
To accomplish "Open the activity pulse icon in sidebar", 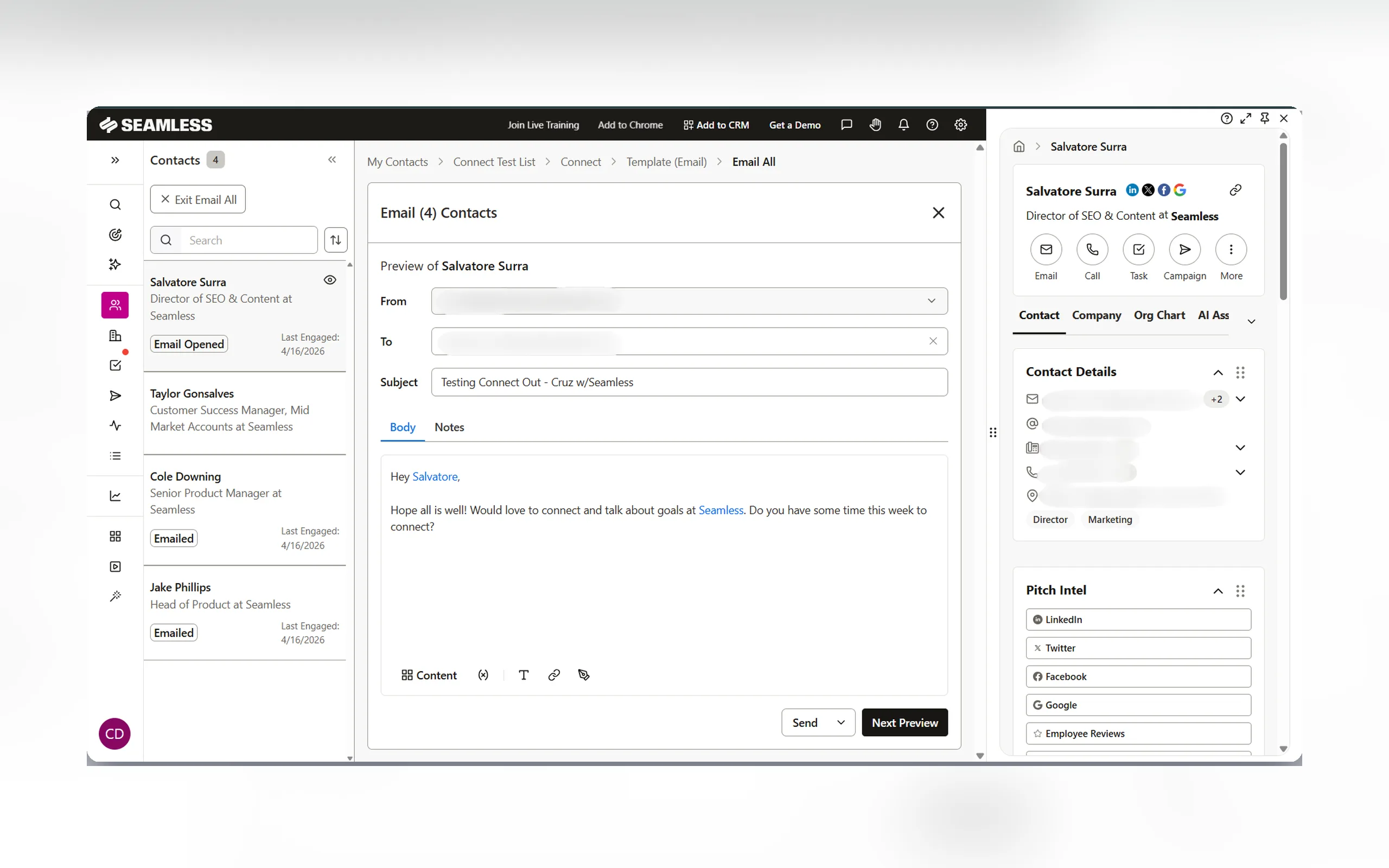I will point(115,425).
